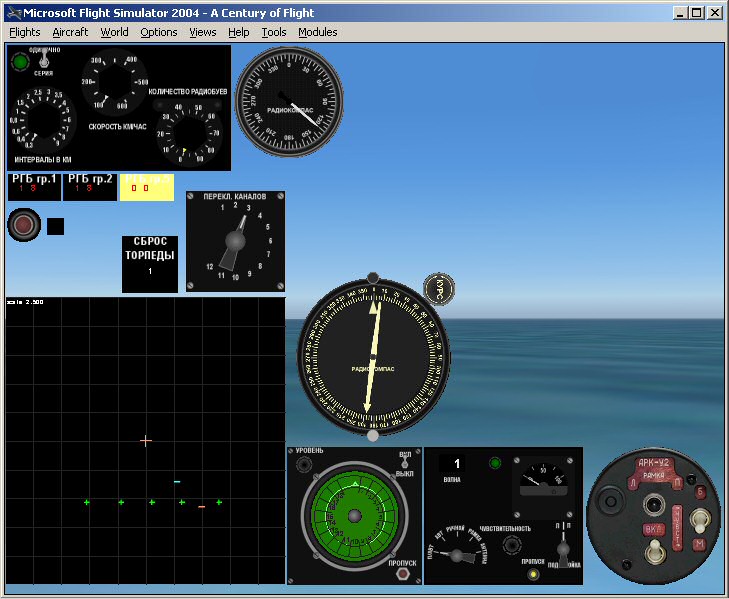
Task: Flip the ВКЛ toggle switch on АРК-У2
Action: [655, 552]
